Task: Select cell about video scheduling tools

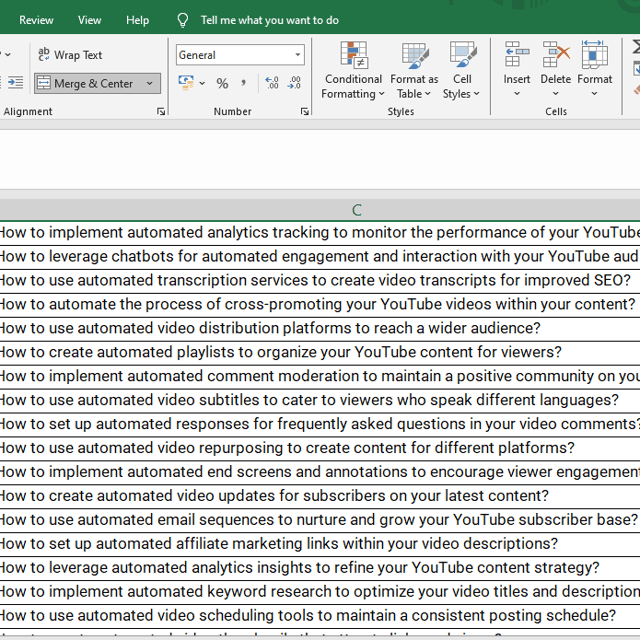Action: point(320,616)
